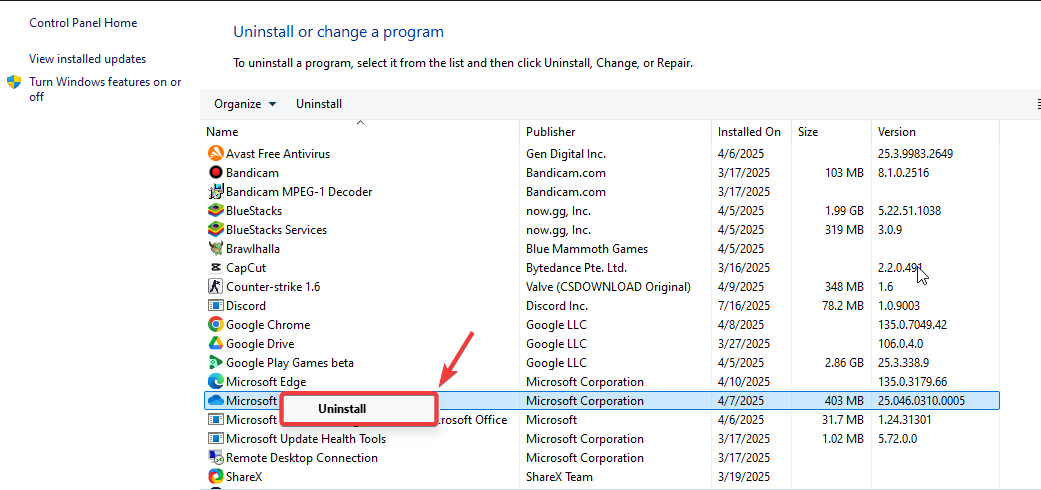
Task: Select the Microsoft Edge name
Action: (x=266, y=382)
